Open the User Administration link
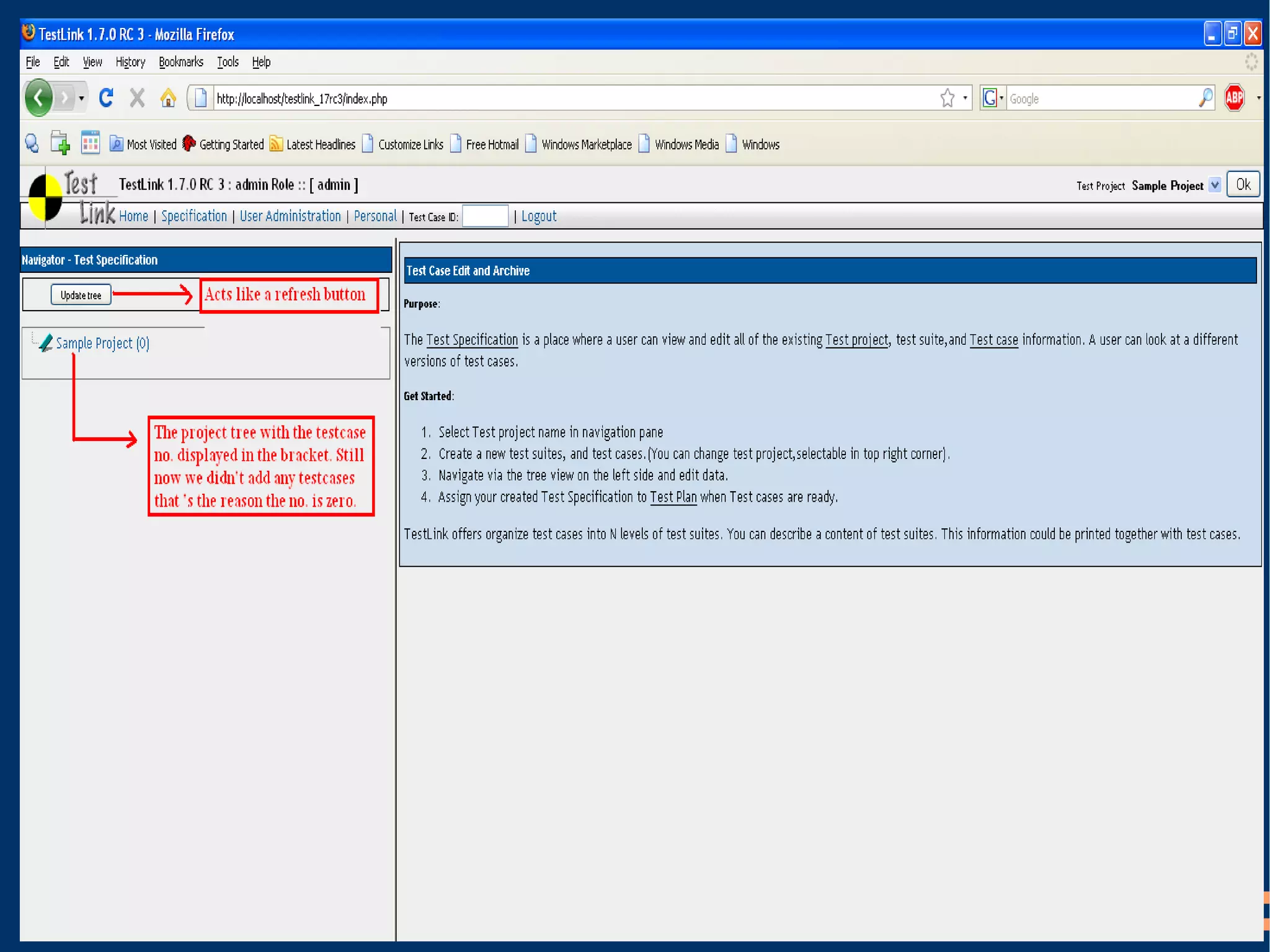1270x952 pixels. click(x=290, y=216)
